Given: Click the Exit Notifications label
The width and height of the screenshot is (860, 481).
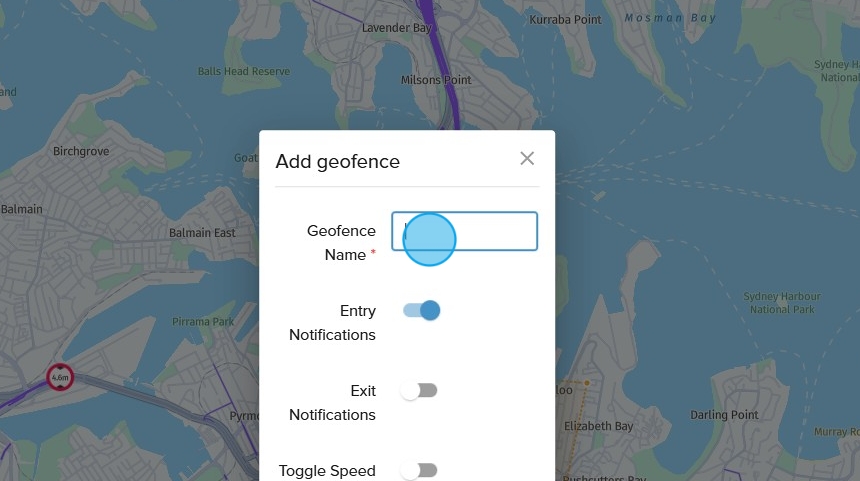Looking at the screenshot, I should [332, 403].
